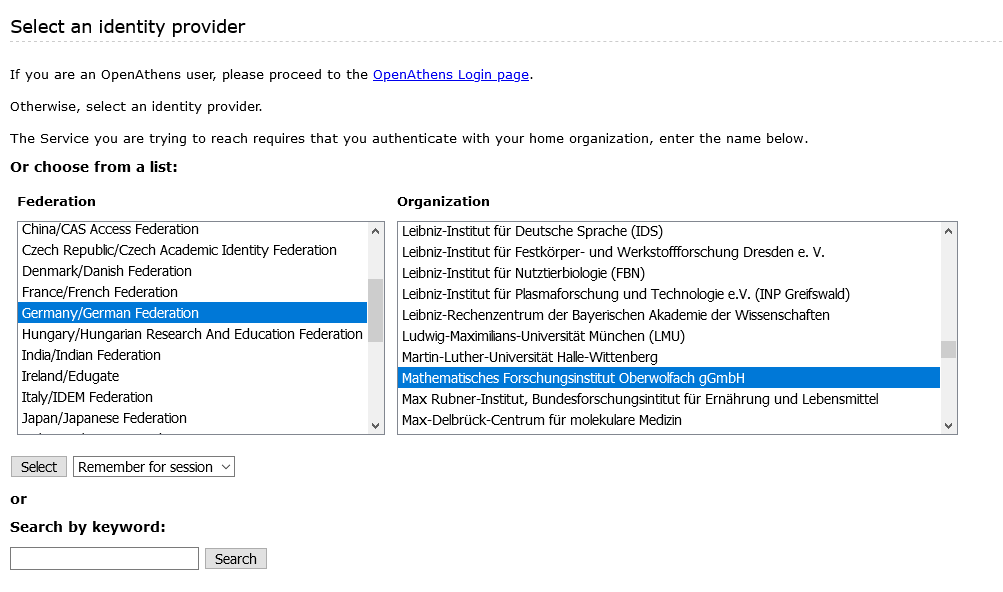
Task: Click the keyword search text field
Action: pyautogui.click(x=104, y=559)
